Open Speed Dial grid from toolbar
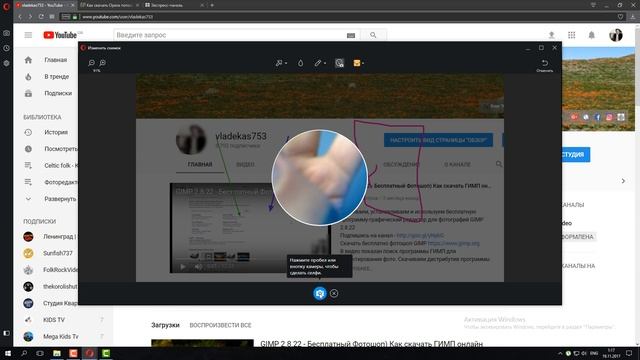Image resolution: width=640 pixels, height=360 pixels. [52, 17]
